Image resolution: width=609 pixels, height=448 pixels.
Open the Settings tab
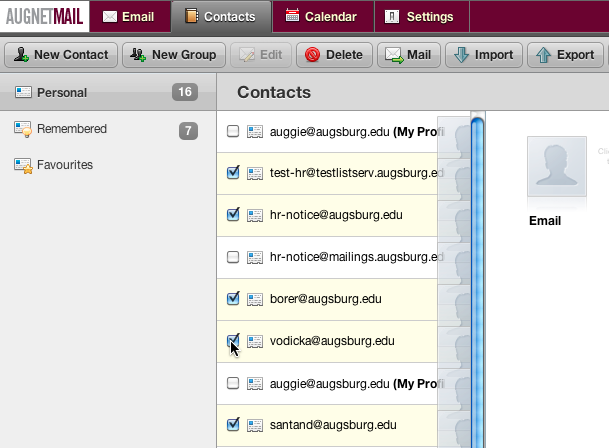click(x=422, y=17)
